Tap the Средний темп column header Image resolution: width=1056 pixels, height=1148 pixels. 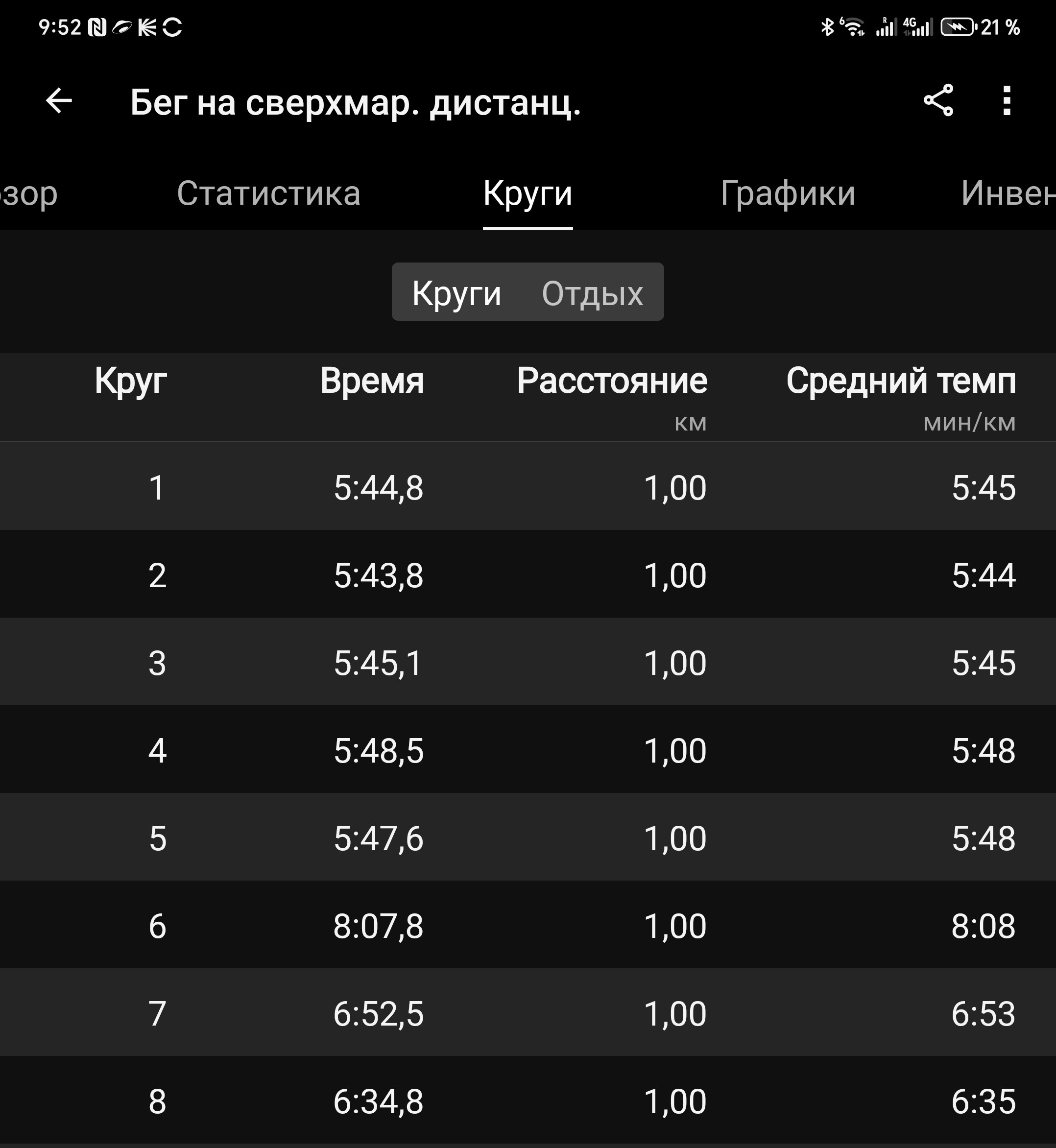901,381
